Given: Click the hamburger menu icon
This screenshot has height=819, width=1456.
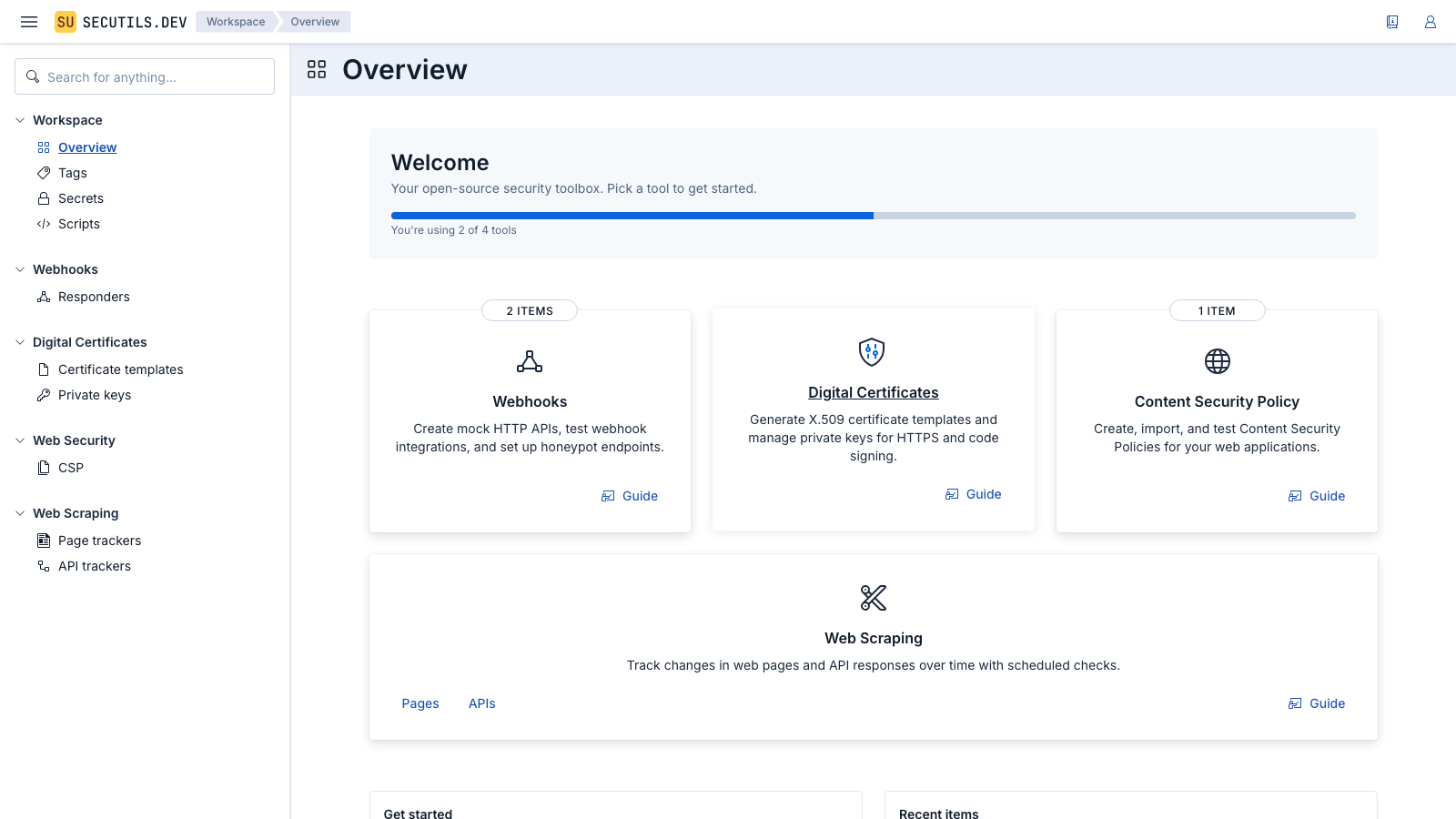Looking at the screenshot, I should (28, 21).
